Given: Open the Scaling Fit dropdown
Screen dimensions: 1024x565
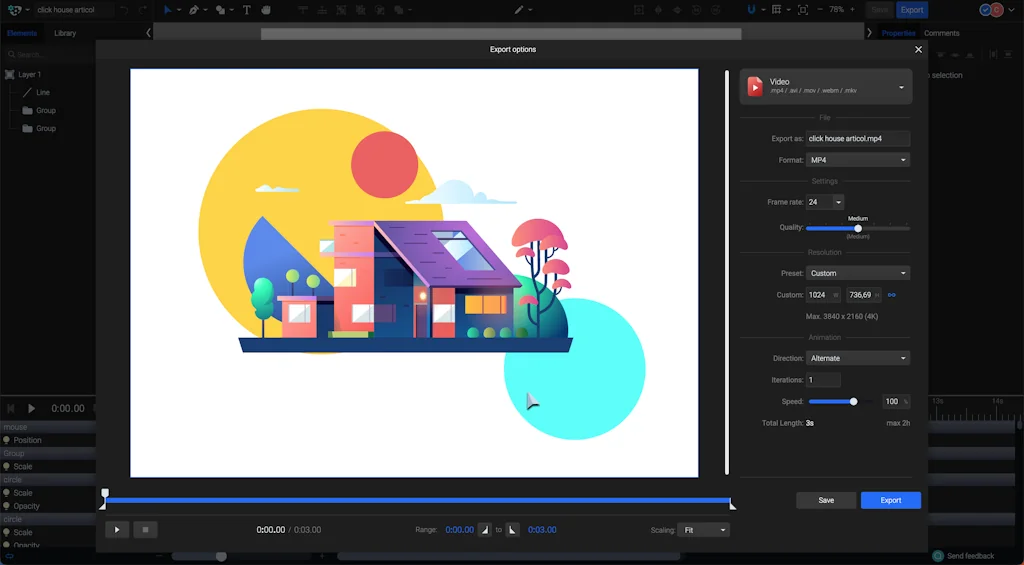Looking at the screenshot, I should 703,530.
